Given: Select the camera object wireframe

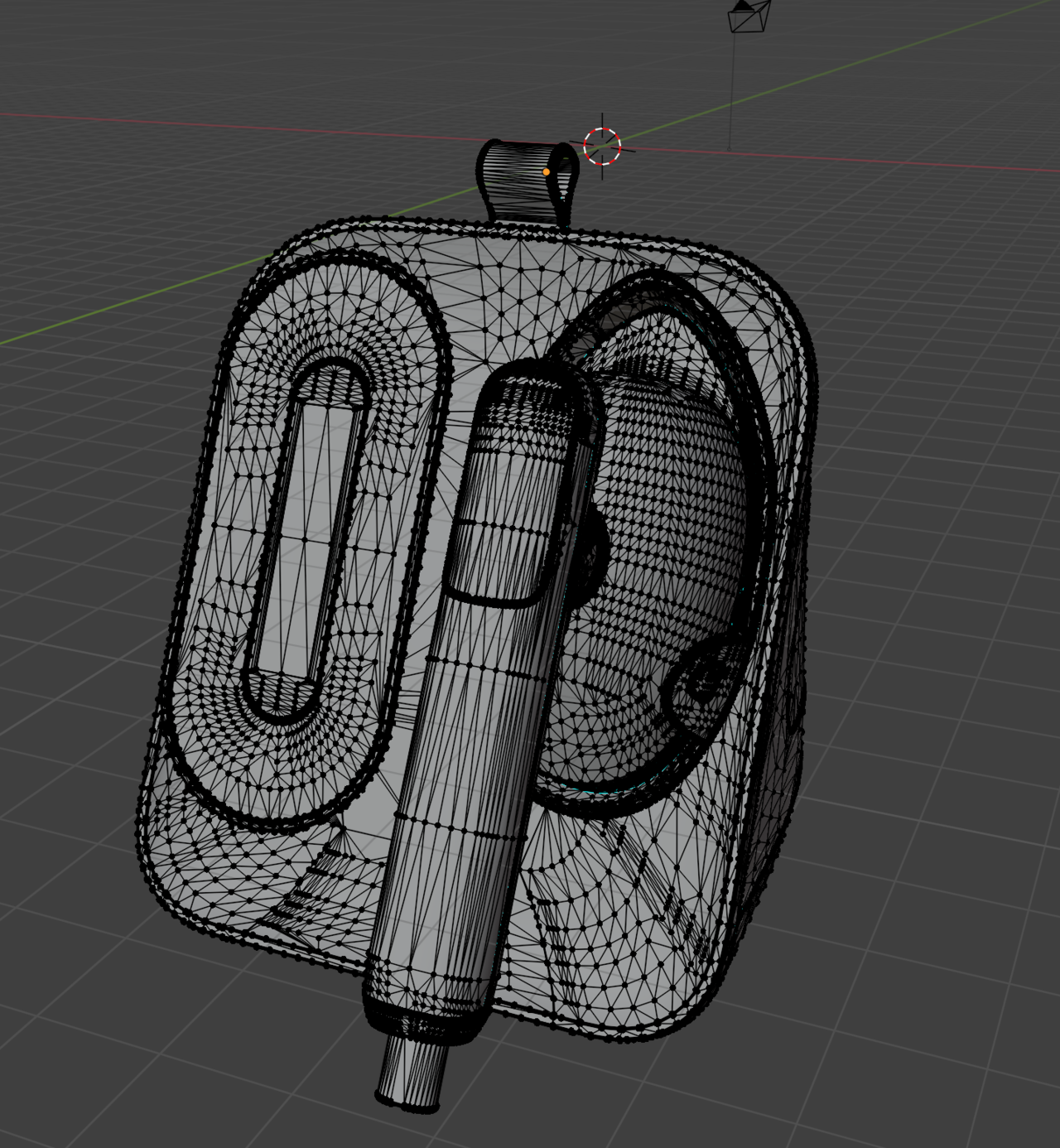Looking at the screenshot, I should pyautogui.click(x=749, y=16).
